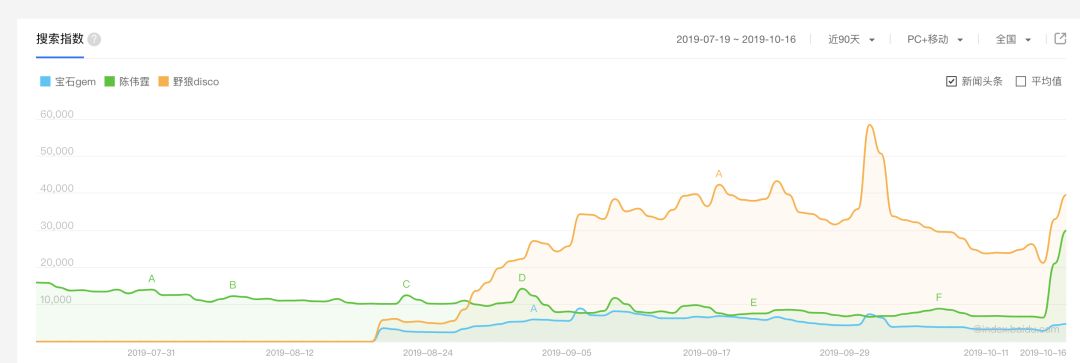Toggle the green 陈伟霆 legend swatch
This screenshot has width=1080, height=363.
pyautogui.click(x=110, y=81)
